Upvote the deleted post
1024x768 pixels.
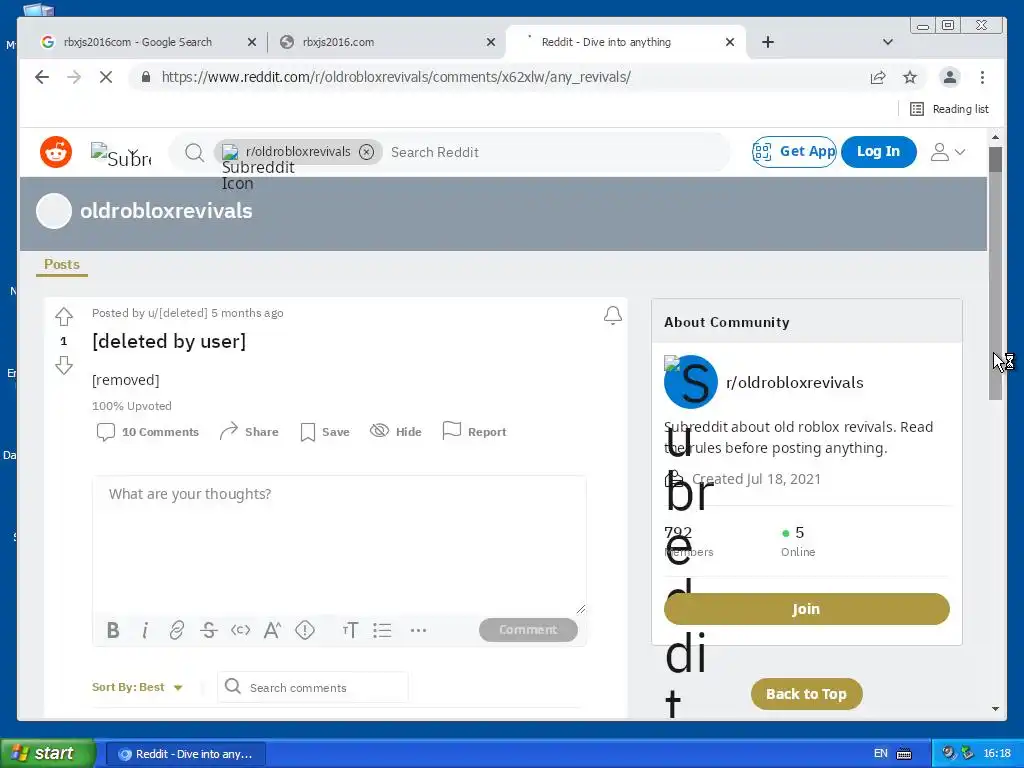pos(64,317)
